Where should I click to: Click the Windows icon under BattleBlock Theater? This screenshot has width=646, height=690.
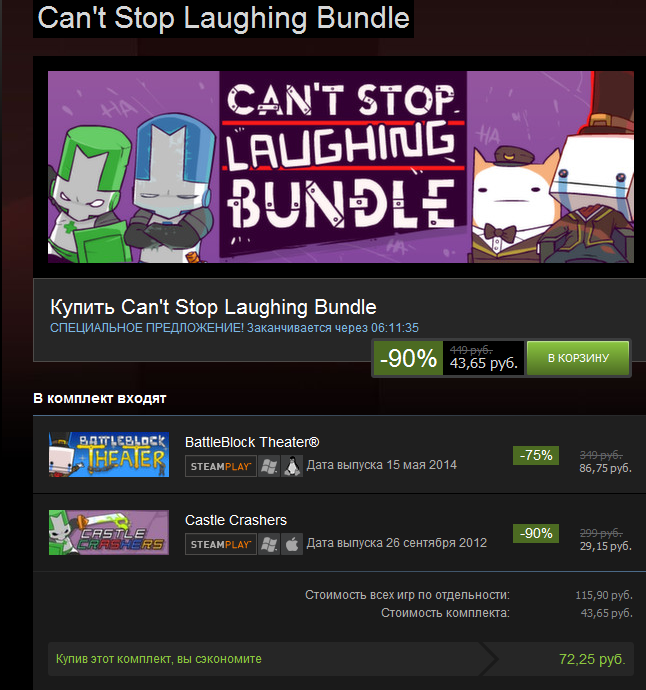tap(269, 466)
